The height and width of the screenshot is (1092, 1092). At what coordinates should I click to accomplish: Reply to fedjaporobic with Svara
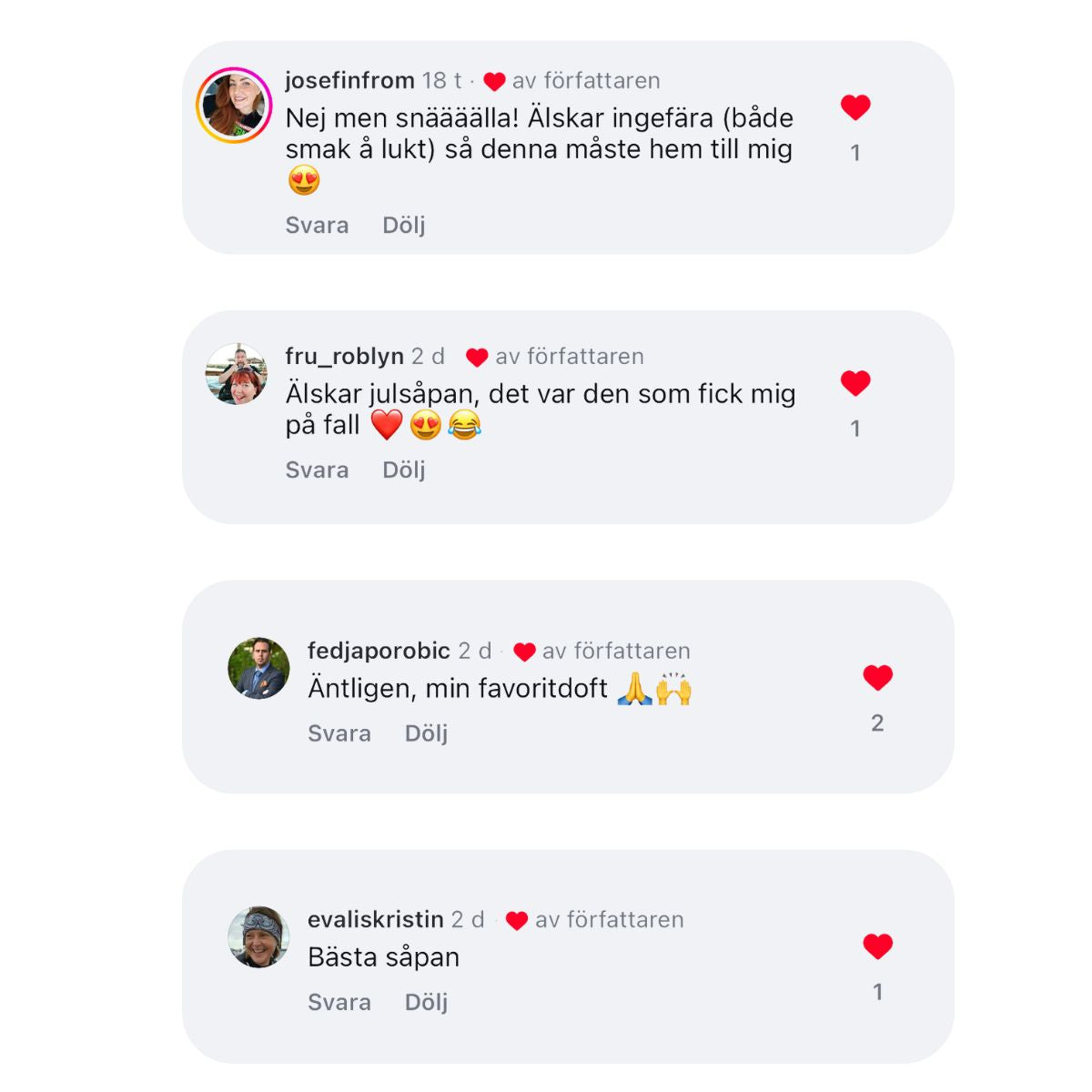click(339, 733)
